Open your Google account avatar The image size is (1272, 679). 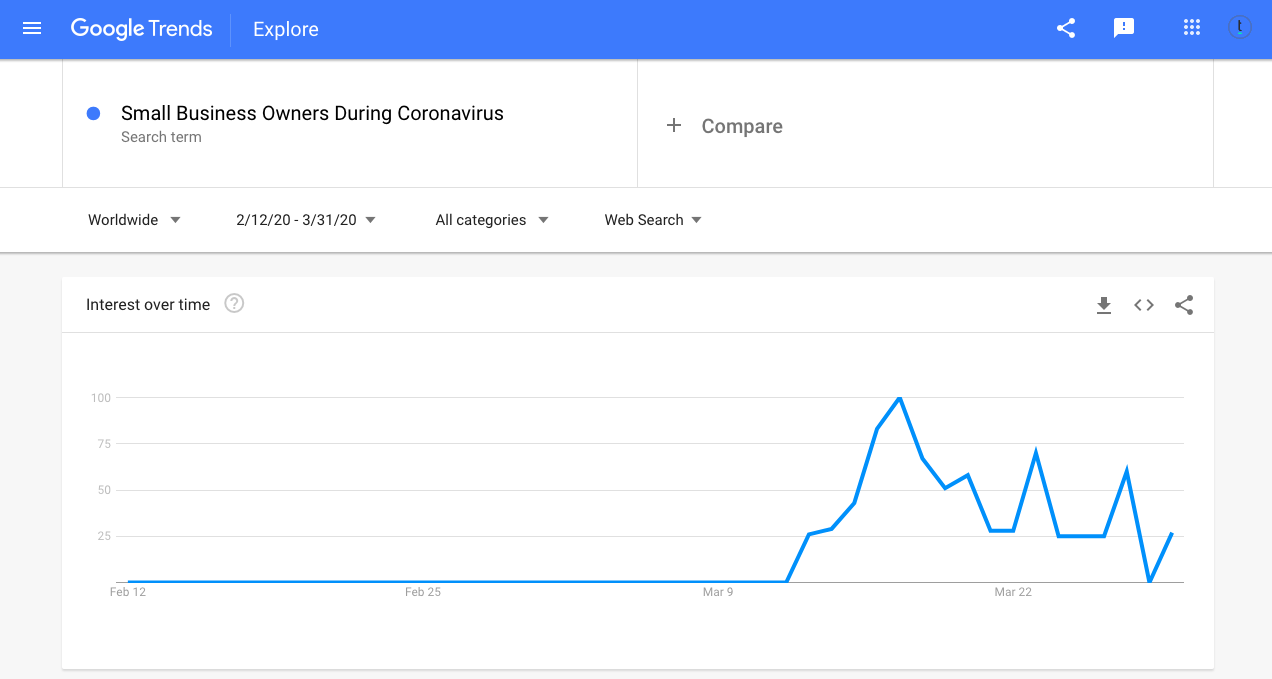[1239, 27]
